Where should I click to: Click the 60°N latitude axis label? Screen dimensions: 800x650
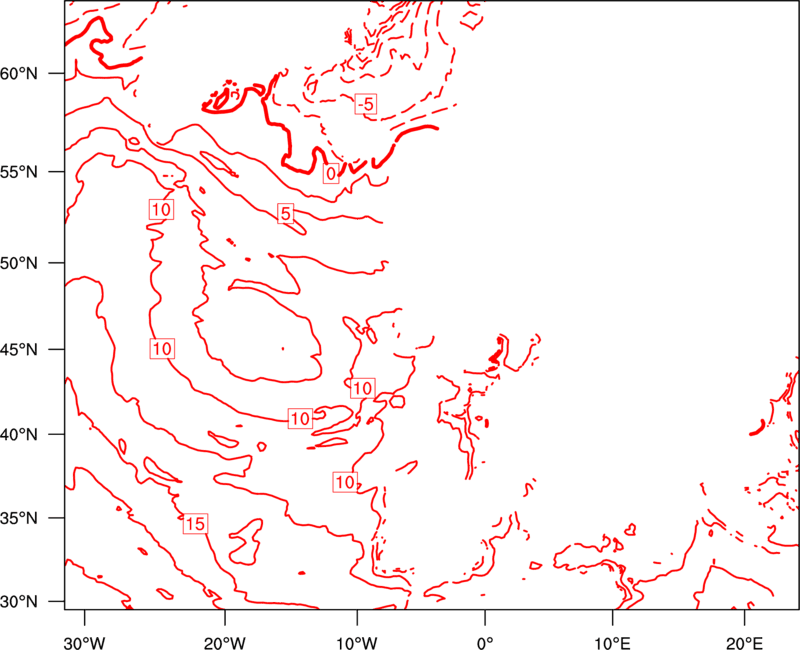point(19,74)
